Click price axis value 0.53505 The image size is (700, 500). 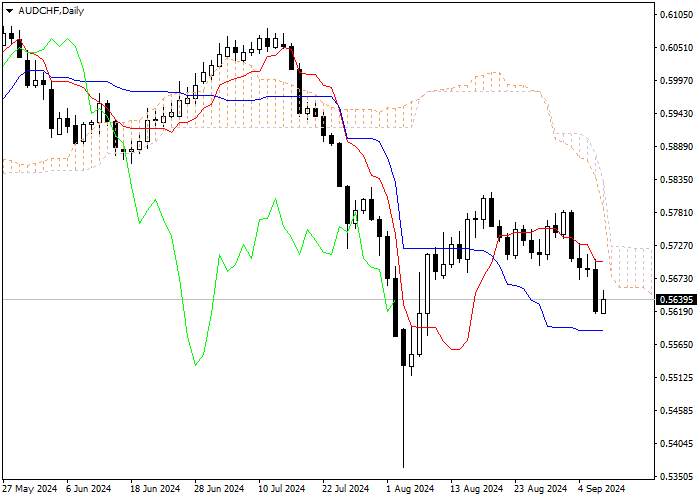(x=677, y=476)
